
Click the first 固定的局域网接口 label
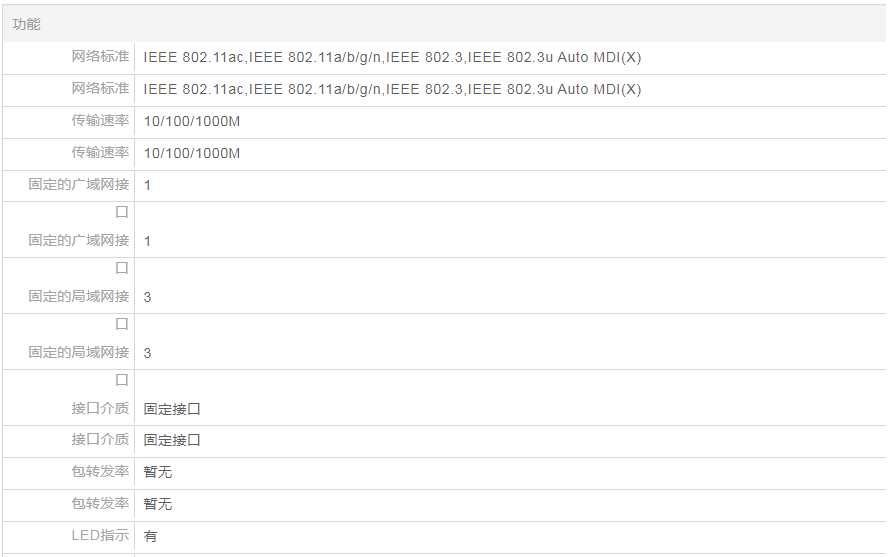point(79,297)
